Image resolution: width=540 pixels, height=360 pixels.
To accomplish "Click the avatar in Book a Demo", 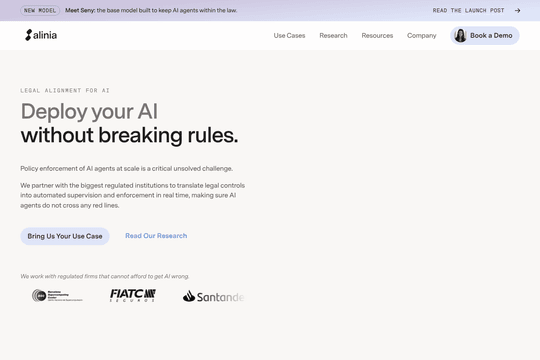I will [460, 35].
